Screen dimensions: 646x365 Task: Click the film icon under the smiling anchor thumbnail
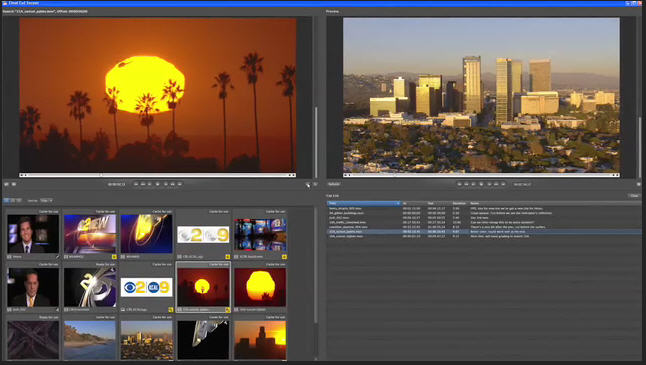point(9,257)
